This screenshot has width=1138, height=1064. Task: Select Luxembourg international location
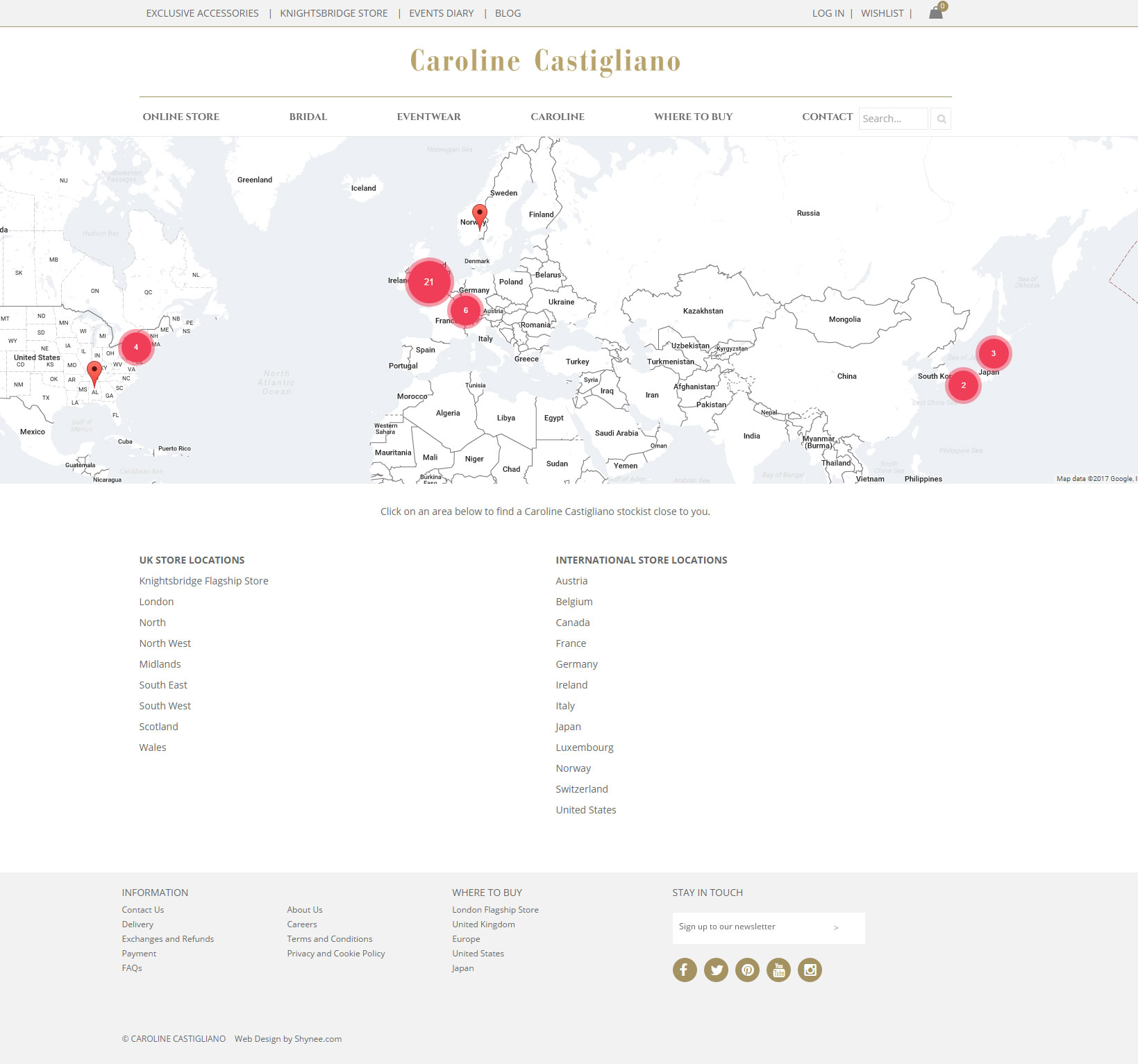click(x=585, y=748)
